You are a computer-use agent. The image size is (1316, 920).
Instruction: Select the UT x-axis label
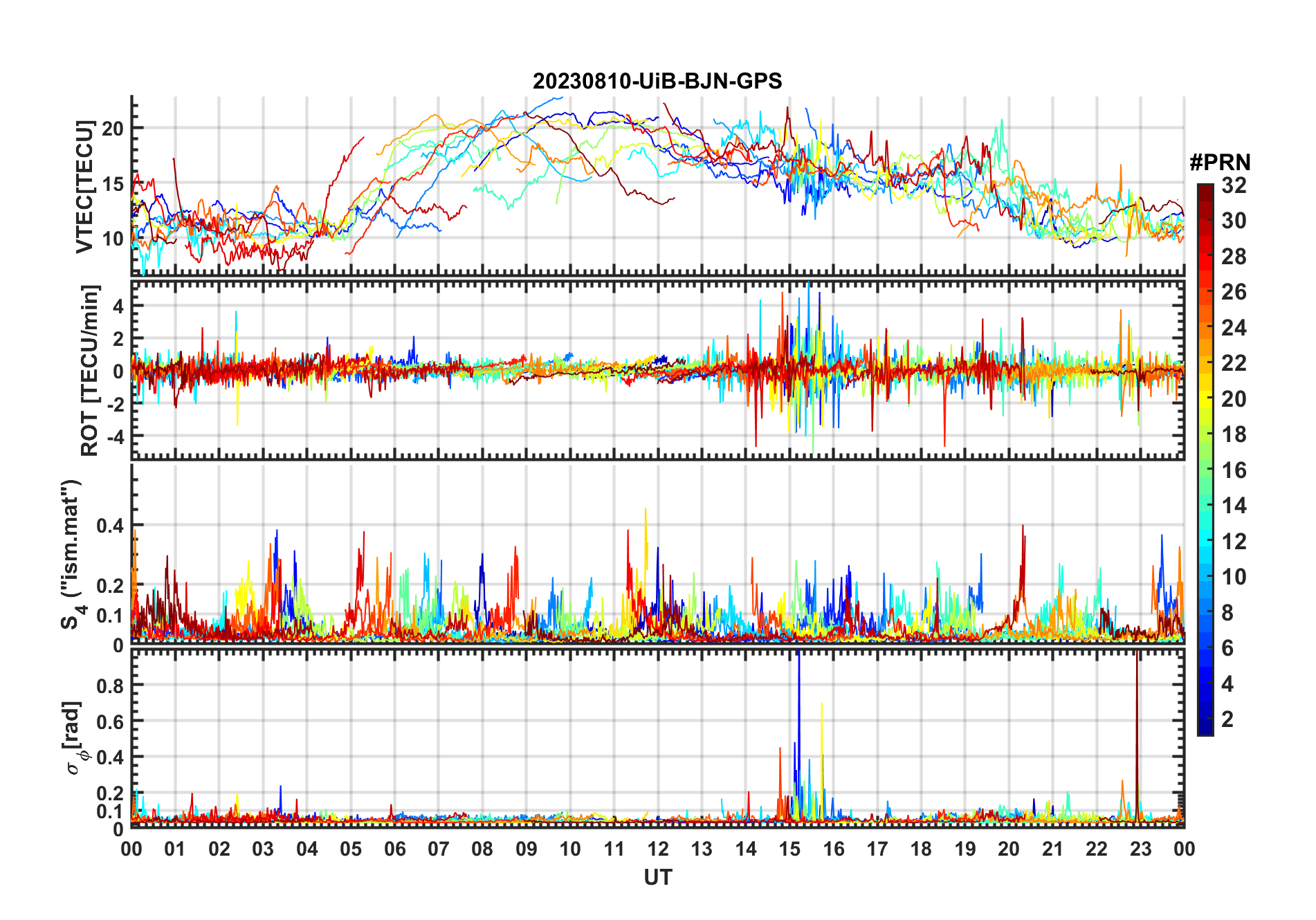(657, 877)
